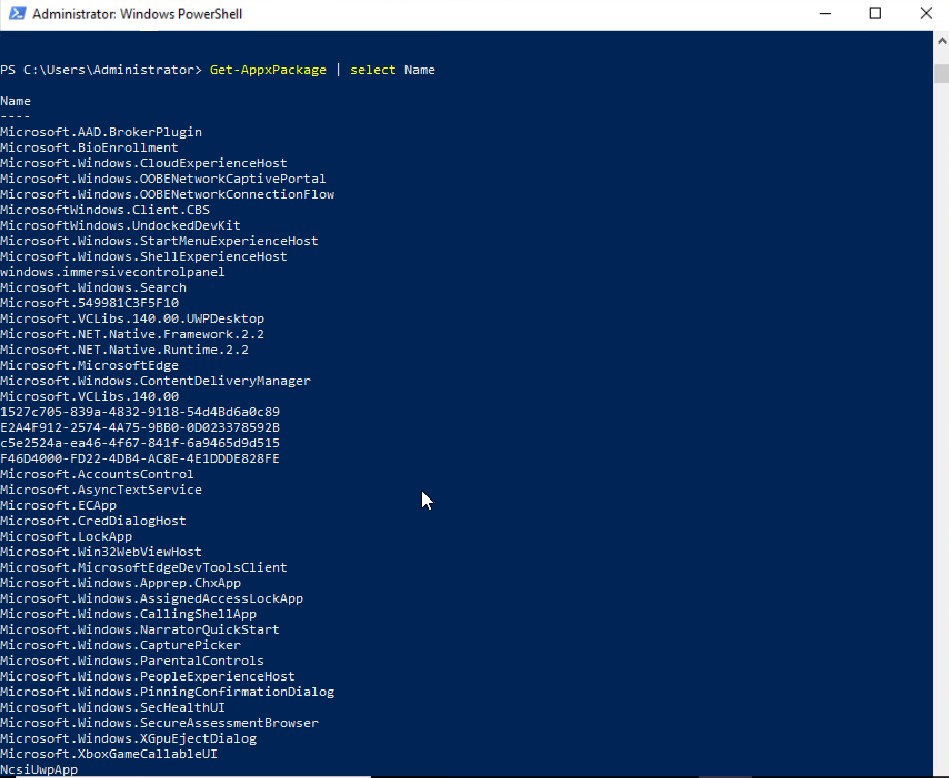Viewport: 949px width, 778px height.
Task: Click 'Microsoft.Windows.SecureAssessmentBrowser' line
Action: click(x=159, y=723)
